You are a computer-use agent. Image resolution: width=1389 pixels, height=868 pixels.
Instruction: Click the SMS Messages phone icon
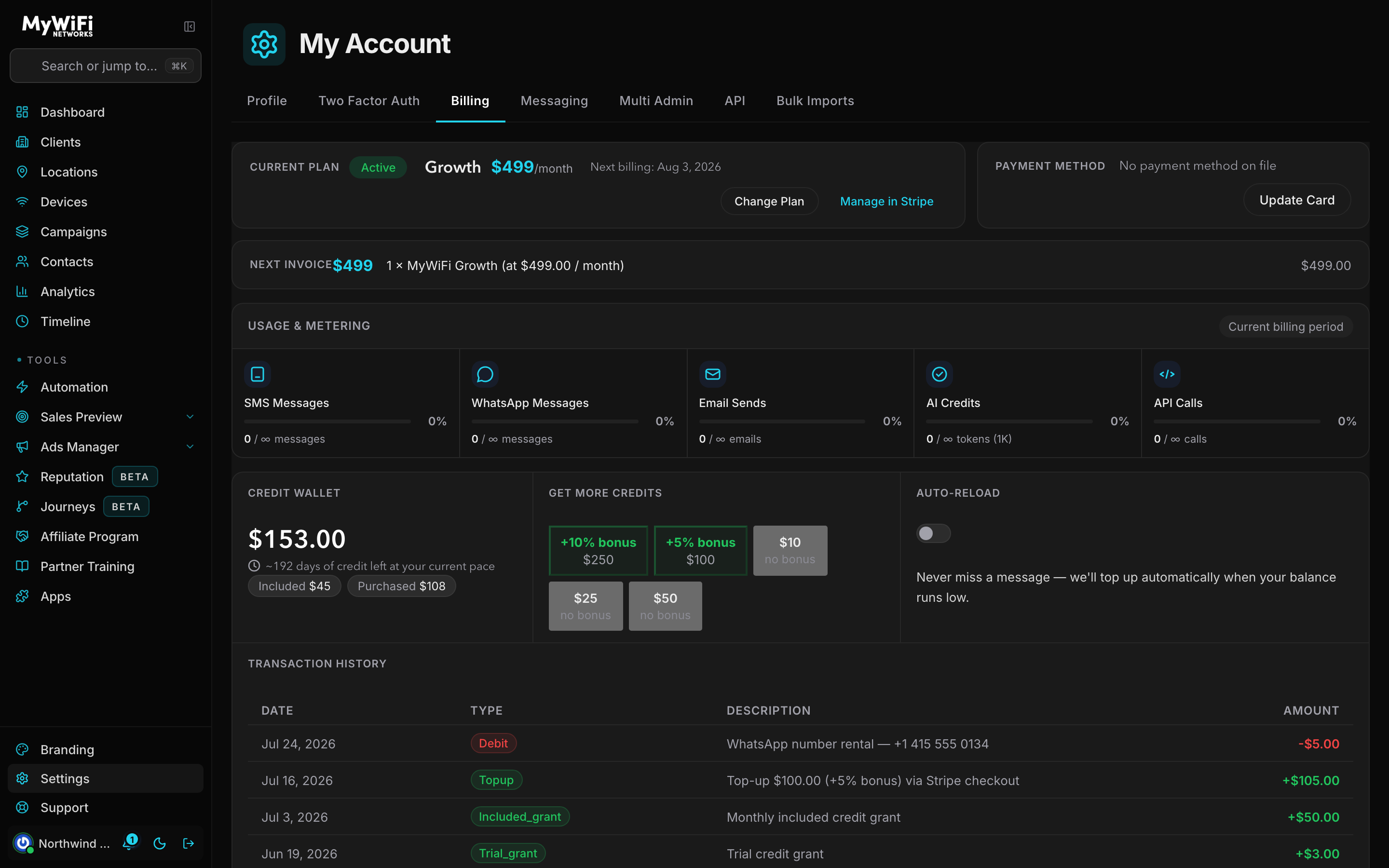[258, 374]
